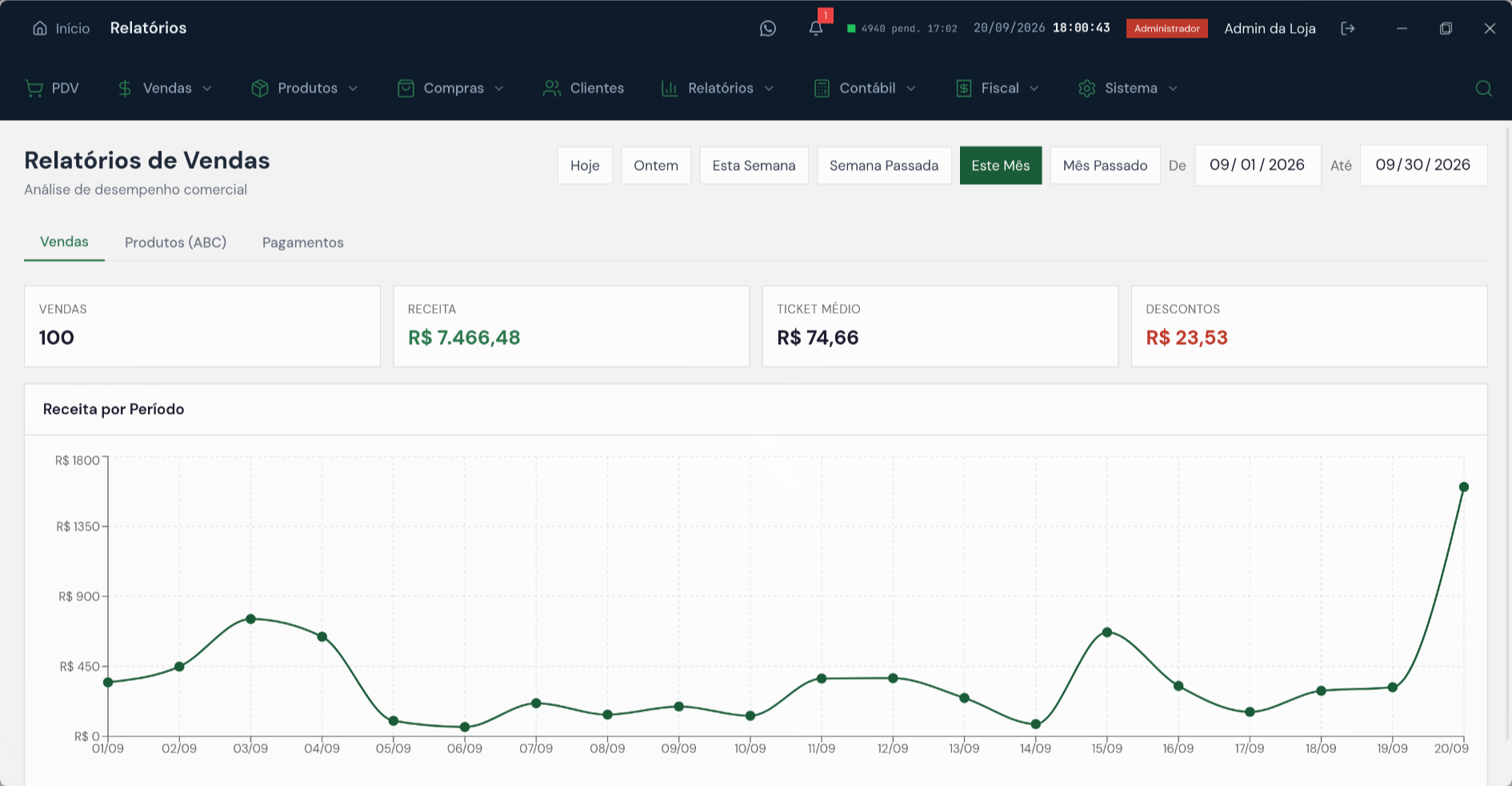Filter by Hoje
This screenshot has width=1512, height=786.
pos(585,166)
